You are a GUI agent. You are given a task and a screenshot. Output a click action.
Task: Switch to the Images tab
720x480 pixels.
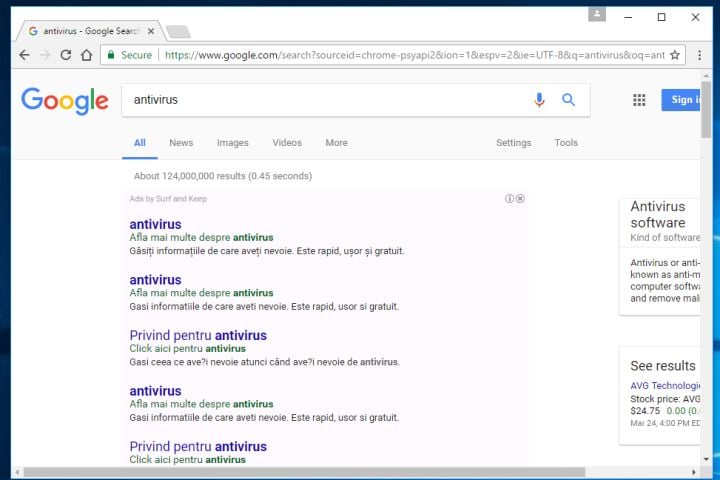click(232, 143)
